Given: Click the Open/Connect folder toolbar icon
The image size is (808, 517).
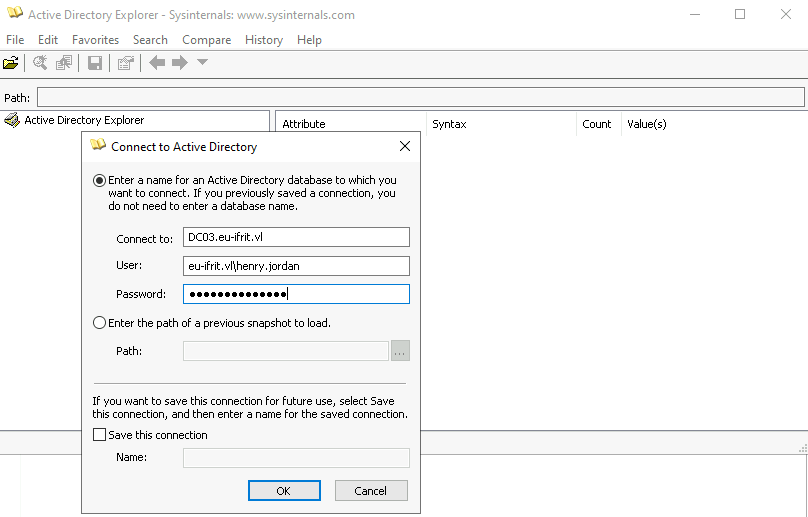Looking at the screenshot, I should click(11, 63).
